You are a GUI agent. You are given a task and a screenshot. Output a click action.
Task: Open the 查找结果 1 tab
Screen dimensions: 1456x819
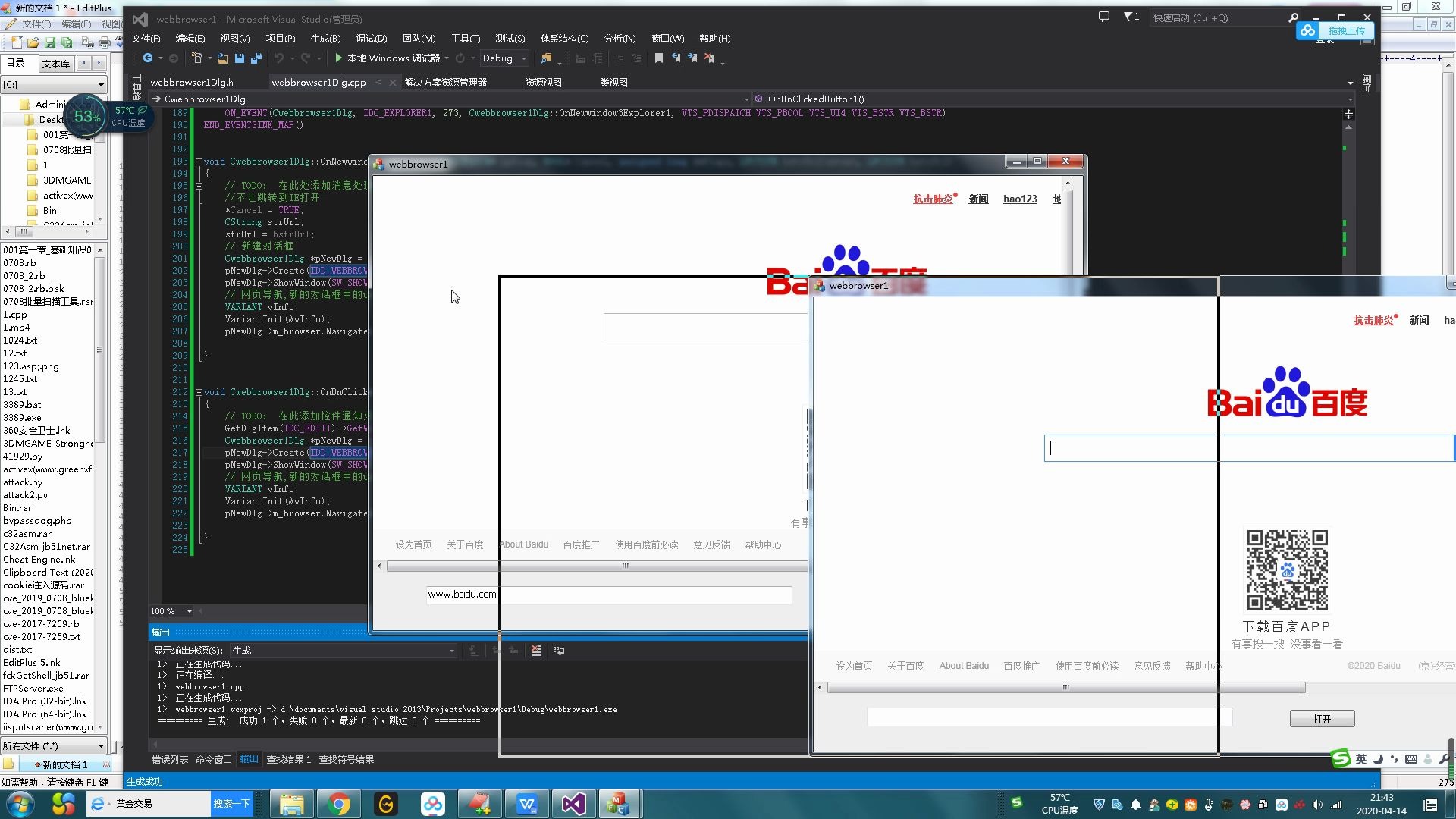pyautogui.click(x=288, y=759)
